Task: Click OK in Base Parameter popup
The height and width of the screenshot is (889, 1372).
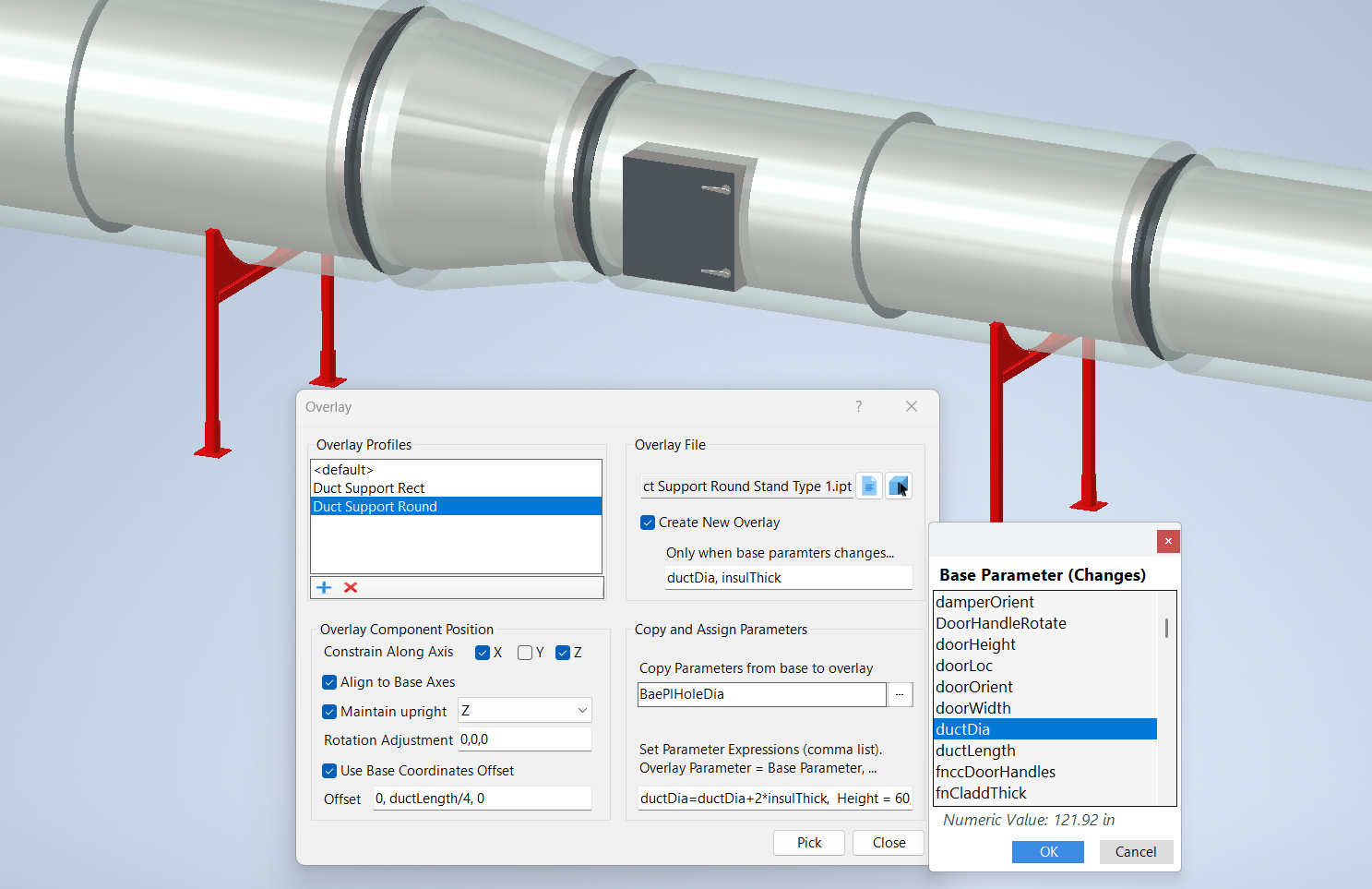Action: (1047, 852)
